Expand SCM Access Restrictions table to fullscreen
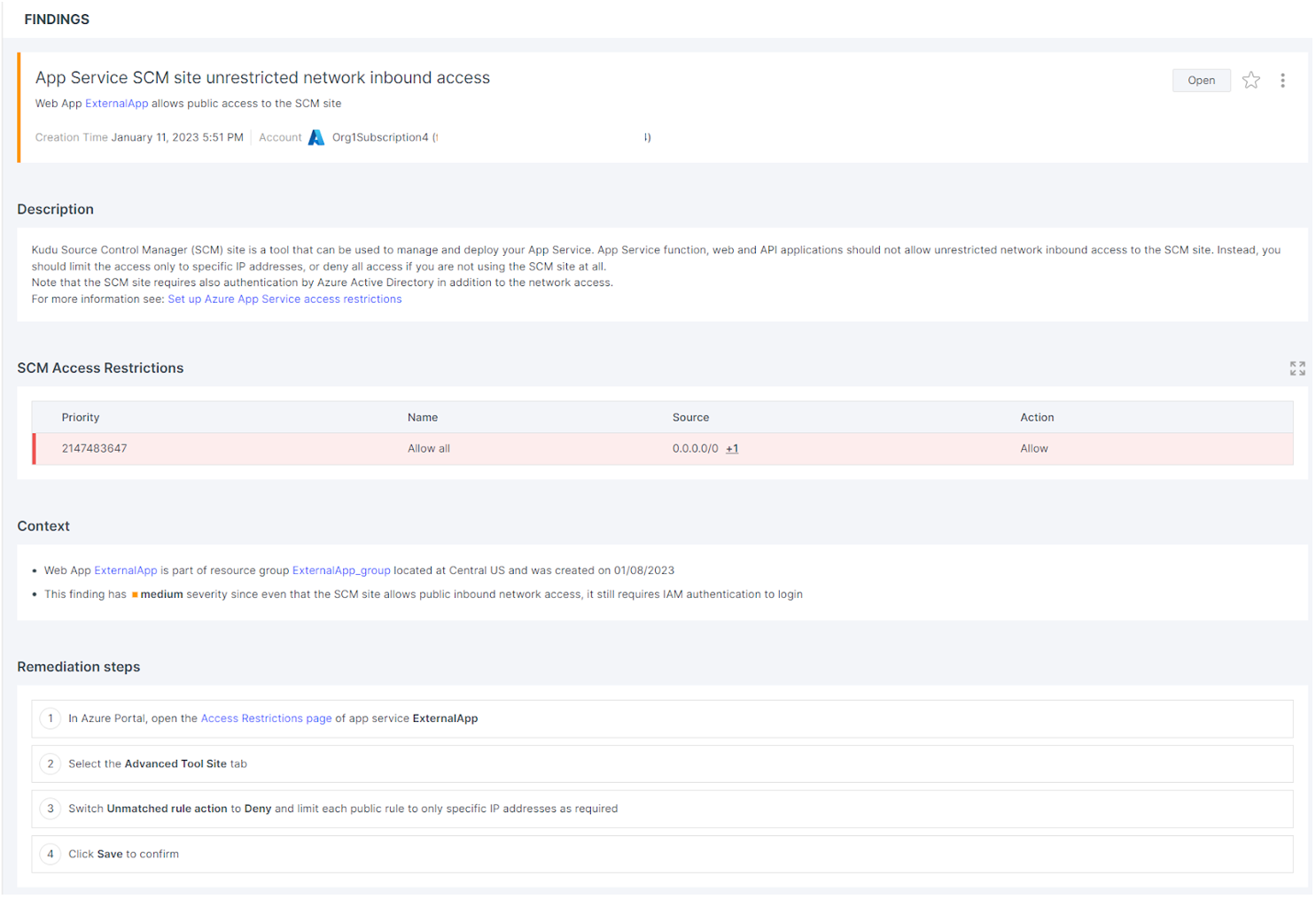The image size is (1316, 899). (1297, 368)
